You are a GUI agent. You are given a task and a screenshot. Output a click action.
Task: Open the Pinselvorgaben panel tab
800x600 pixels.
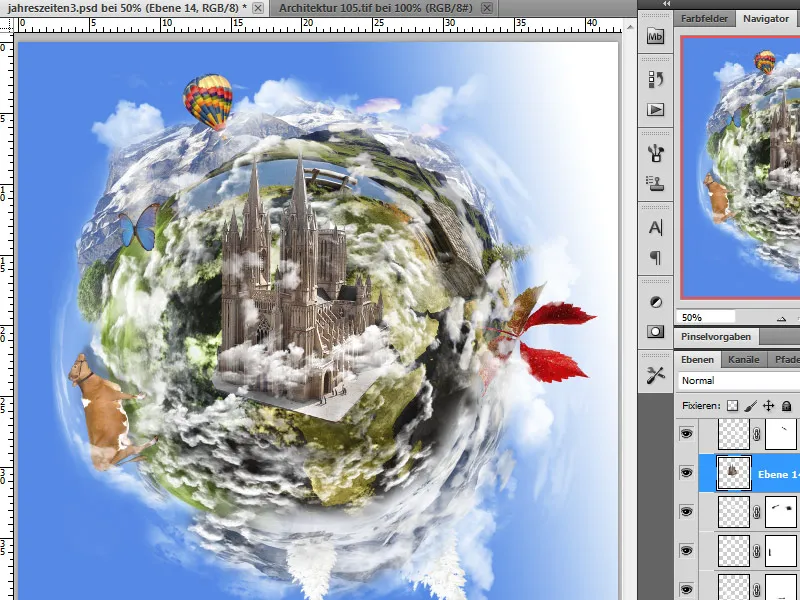point(716,337)
